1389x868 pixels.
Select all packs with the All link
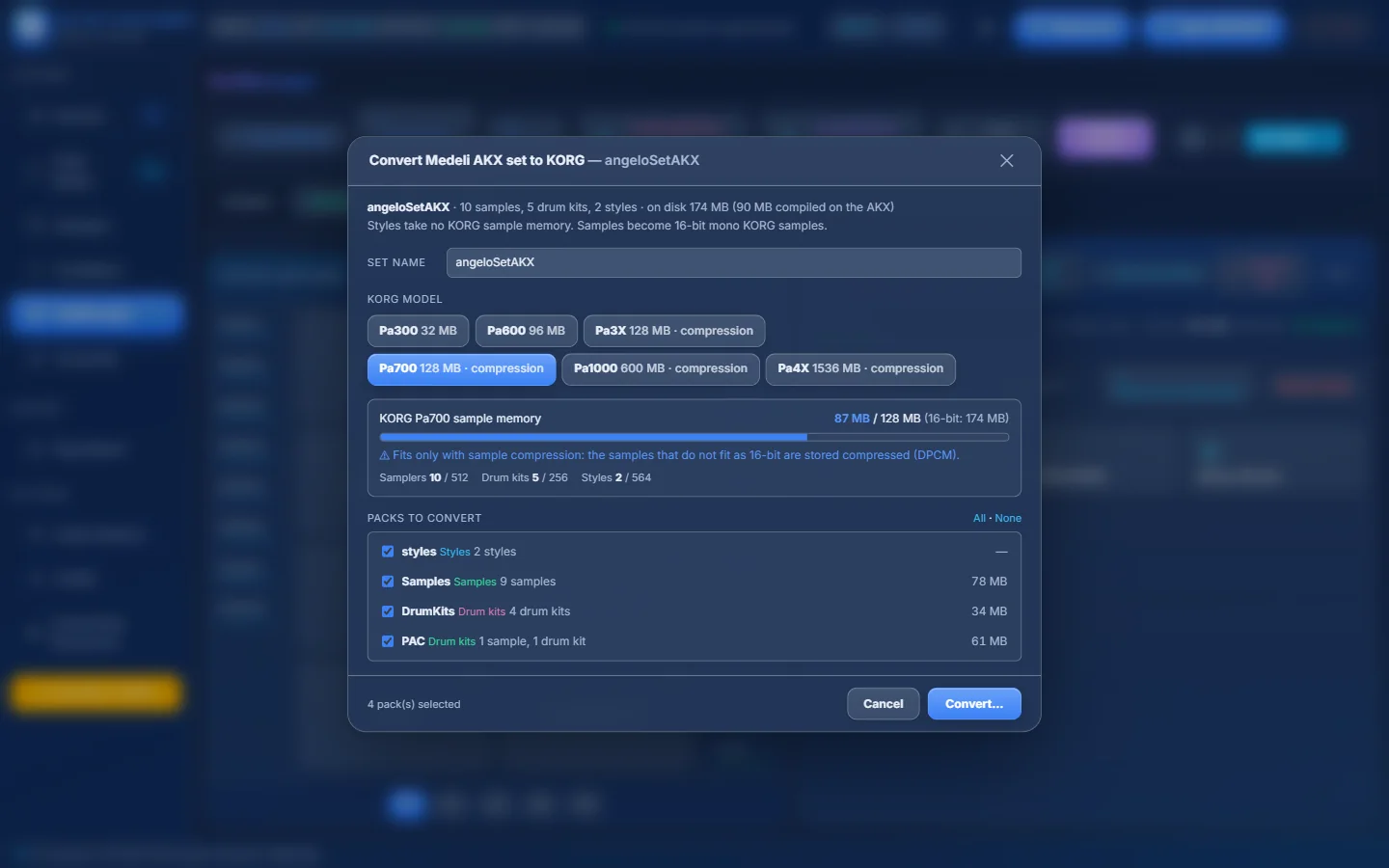(979, 518)
